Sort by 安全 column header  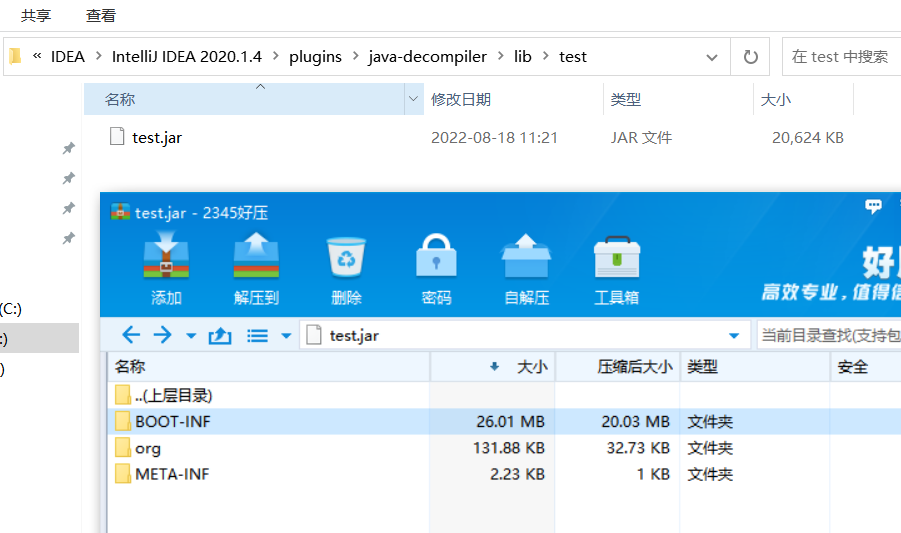pyautogui.click(x=865, y=366)
